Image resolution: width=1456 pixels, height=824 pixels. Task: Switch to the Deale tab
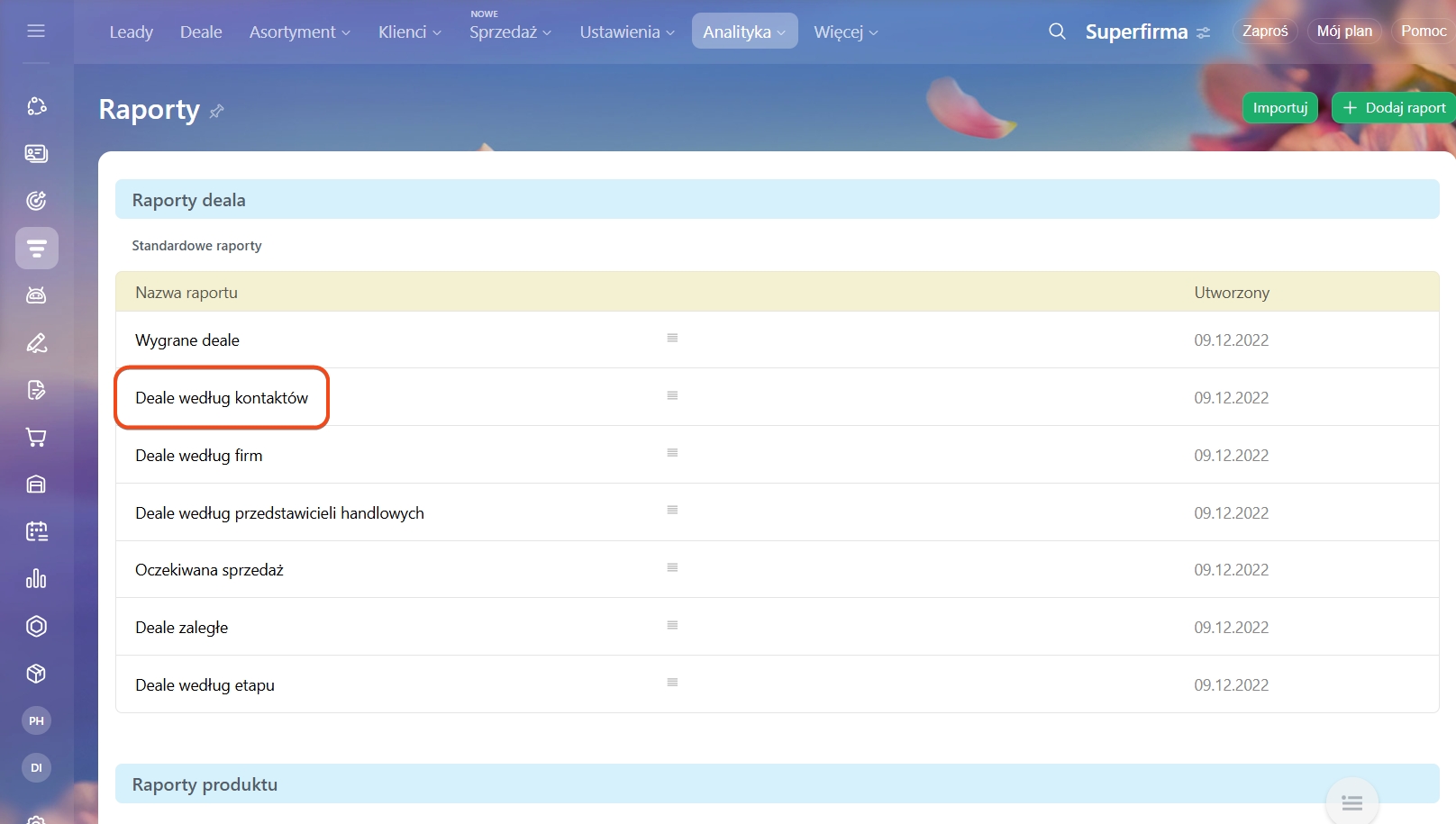pyautogui.click(x=201, y=32)
